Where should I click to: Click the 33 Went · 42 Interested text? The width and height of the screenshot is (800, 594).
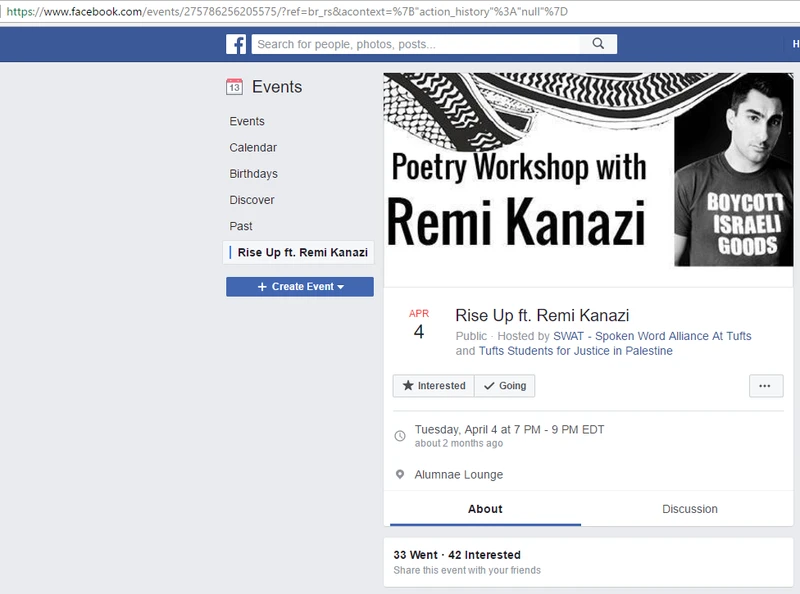coord(457,555)
